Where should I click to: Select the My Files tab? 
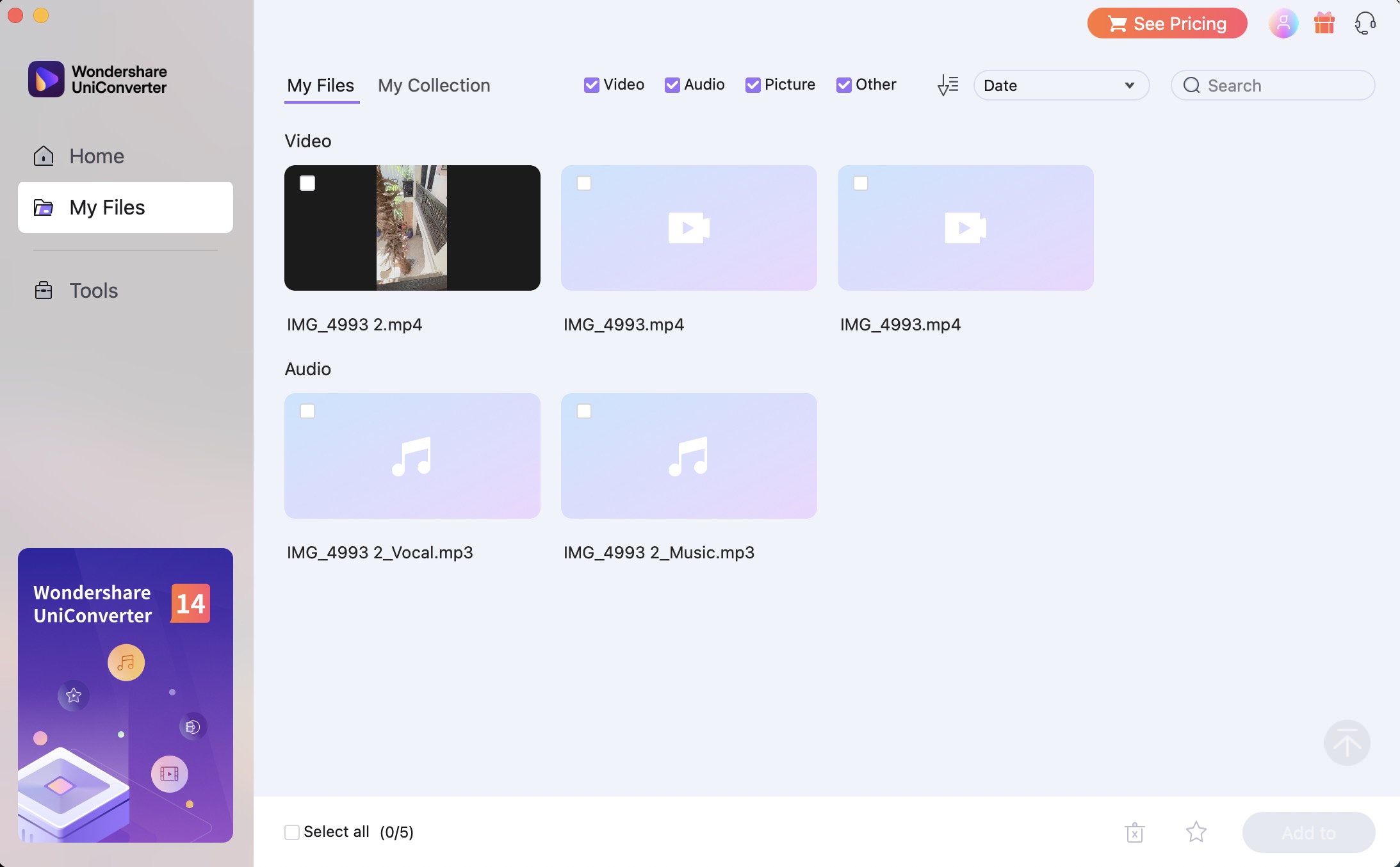coord(320,84)
